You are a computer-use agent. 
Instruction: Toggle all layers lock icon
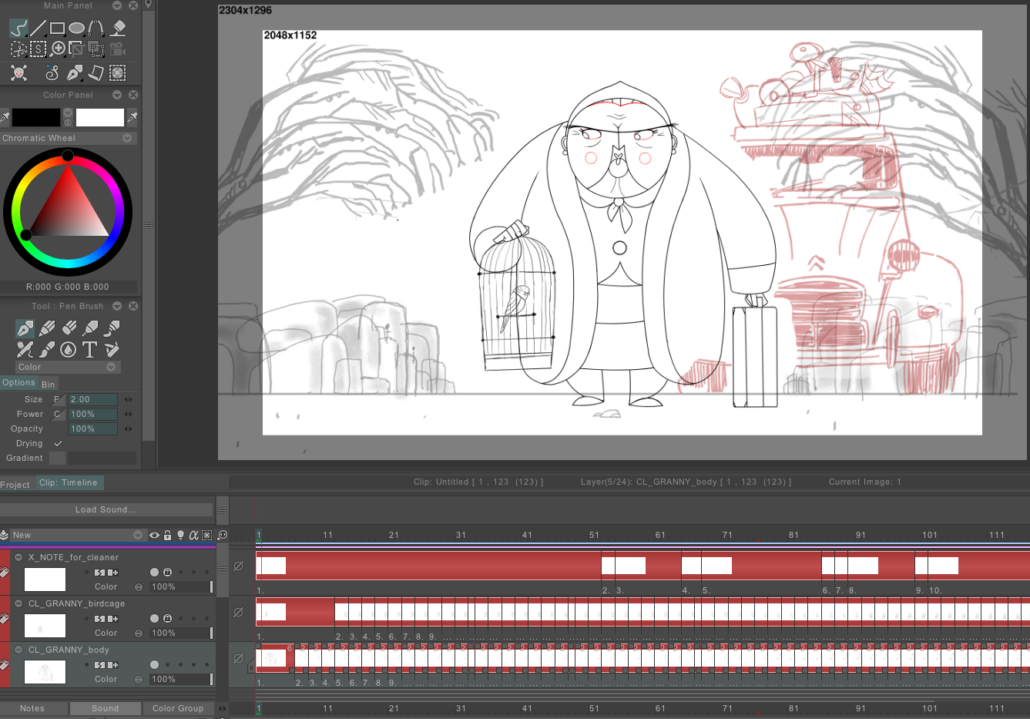pos(168,535)
